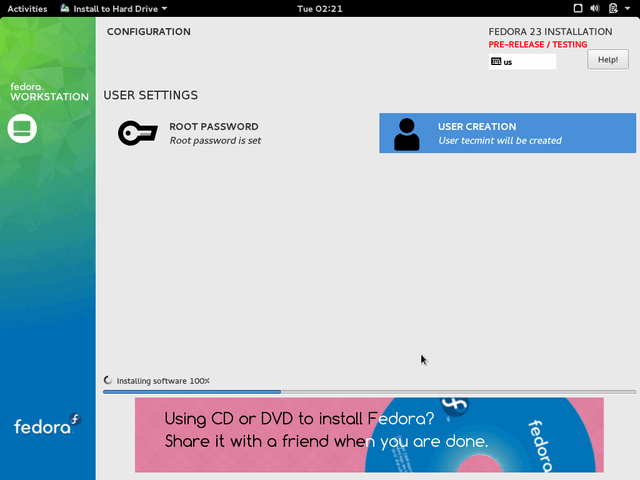
Task: Click the window square icon in the top bar
Action: pos(578,8)
